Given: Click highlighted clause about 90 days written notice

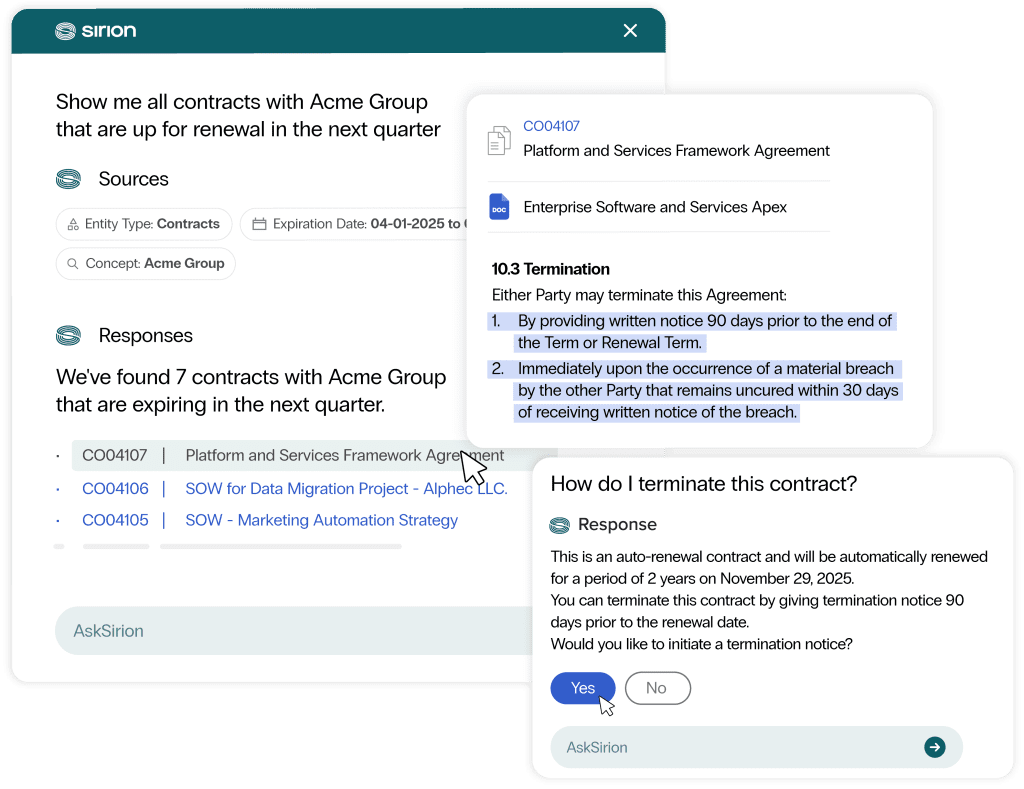Looking at the screenshot, I should 692,332.
